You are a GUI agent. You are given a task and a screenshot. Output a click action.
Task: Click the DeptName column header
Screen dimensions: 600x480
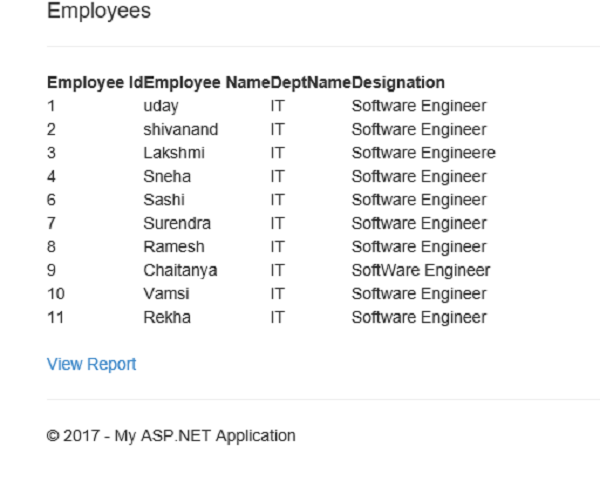click(x=310, y=82)
